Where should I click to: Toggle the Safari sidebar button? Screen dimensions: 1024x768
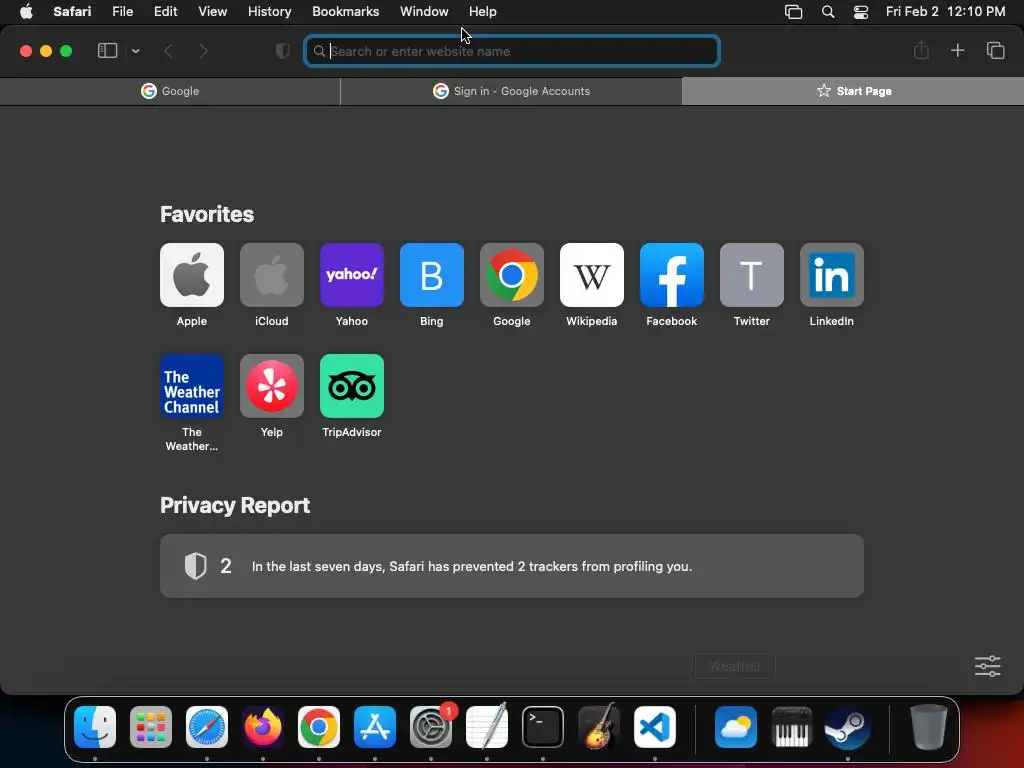(107, 51)
